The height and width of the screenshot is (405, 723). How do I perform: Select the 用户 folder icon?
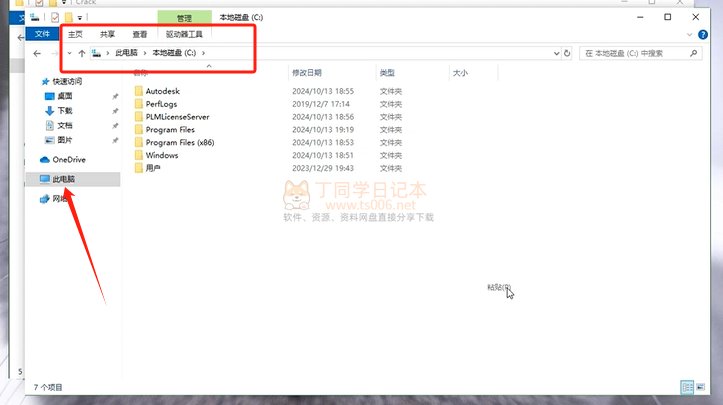point(138,168)
